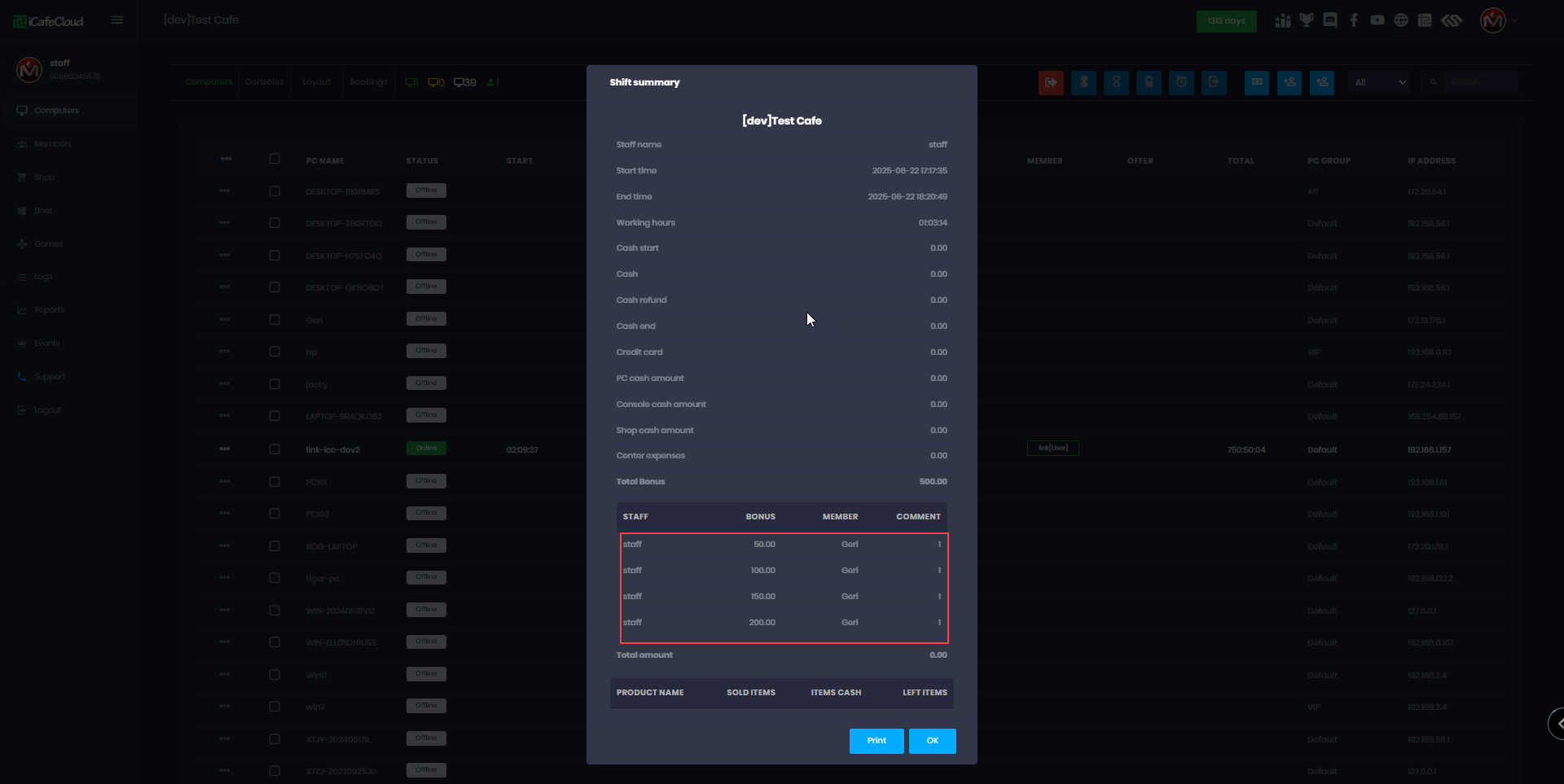Open Members in the sidebar
This screenshot has height=784, width=1564.
point(53,144)
